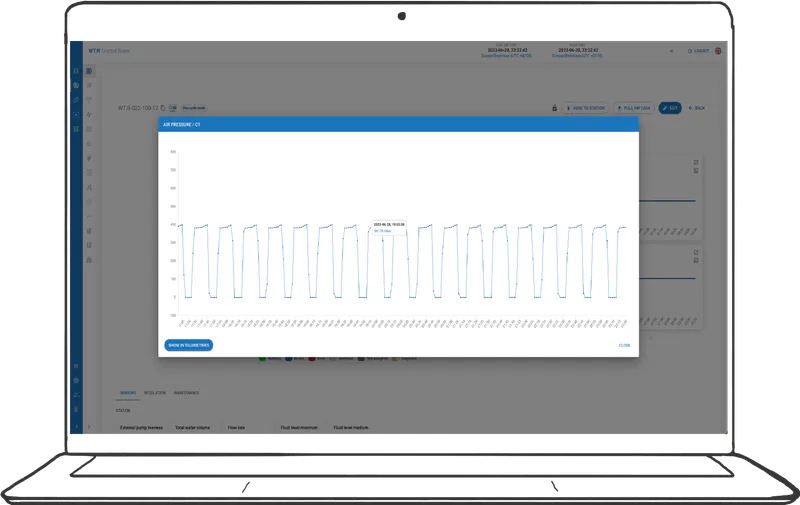Open the top icon in left sidebar
The height and width of the screenshot is (505, 800).
pos(76,71)
